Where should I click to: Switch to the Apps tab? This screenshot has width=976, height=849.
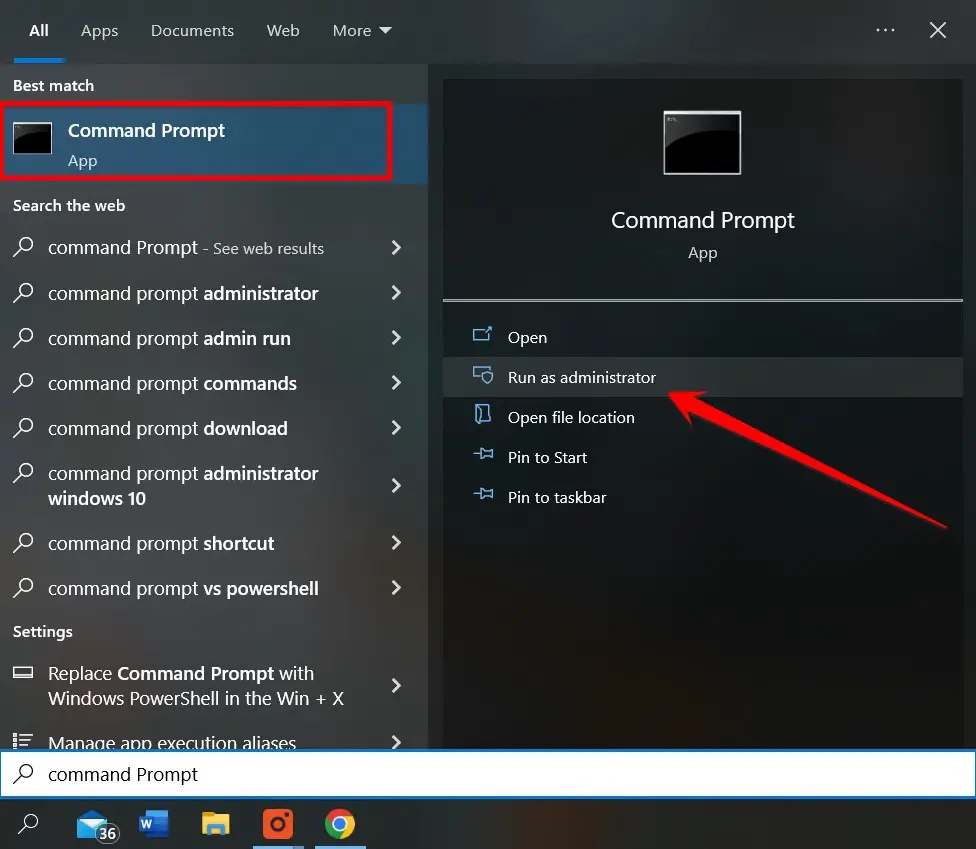pyautogui.click(x=100, y=30)
